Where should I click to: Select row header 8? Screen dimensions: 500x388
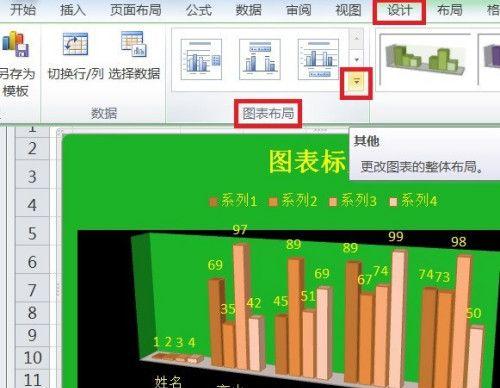32,312
